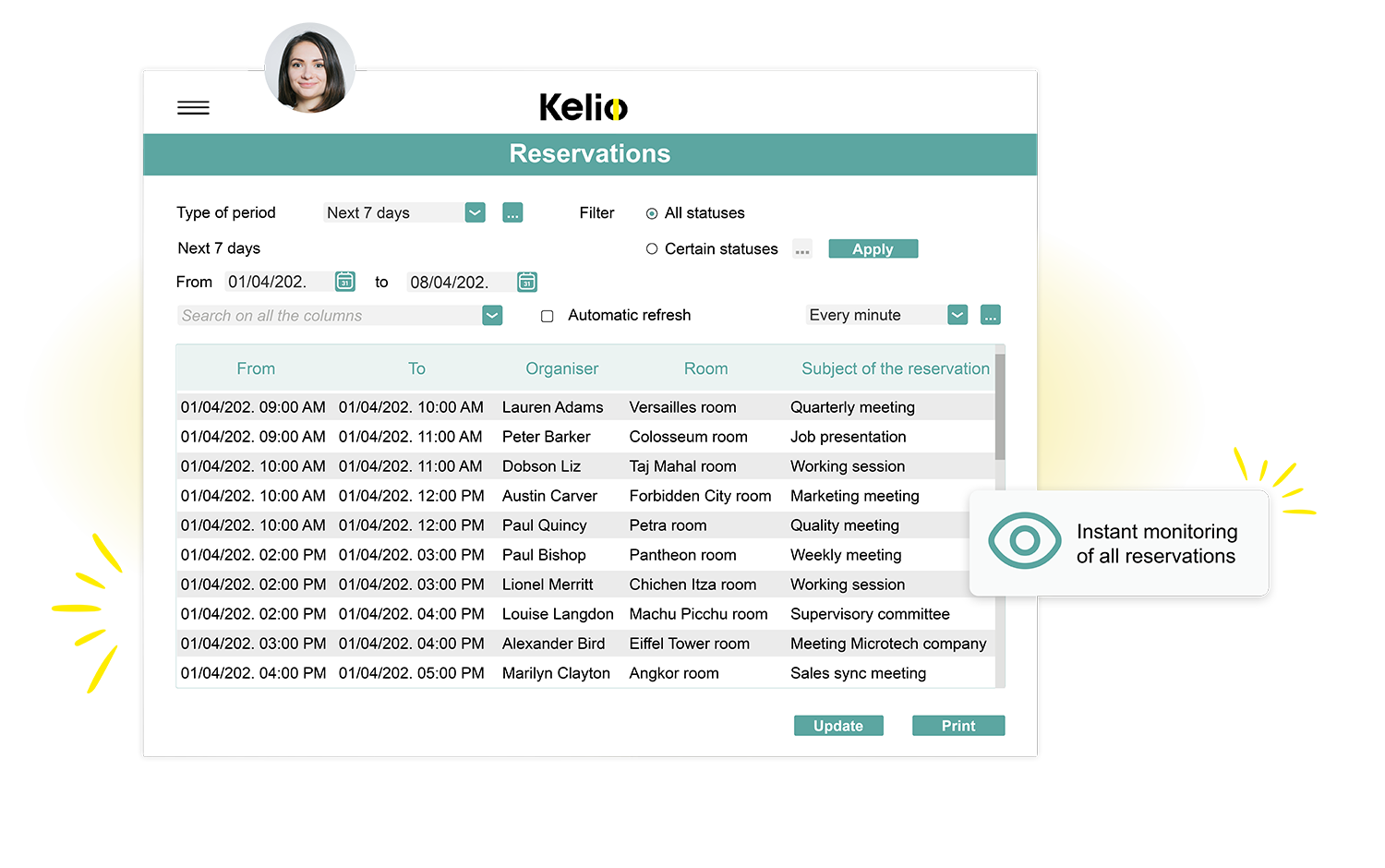Sort by the Organiser column header

pos(561,368)
